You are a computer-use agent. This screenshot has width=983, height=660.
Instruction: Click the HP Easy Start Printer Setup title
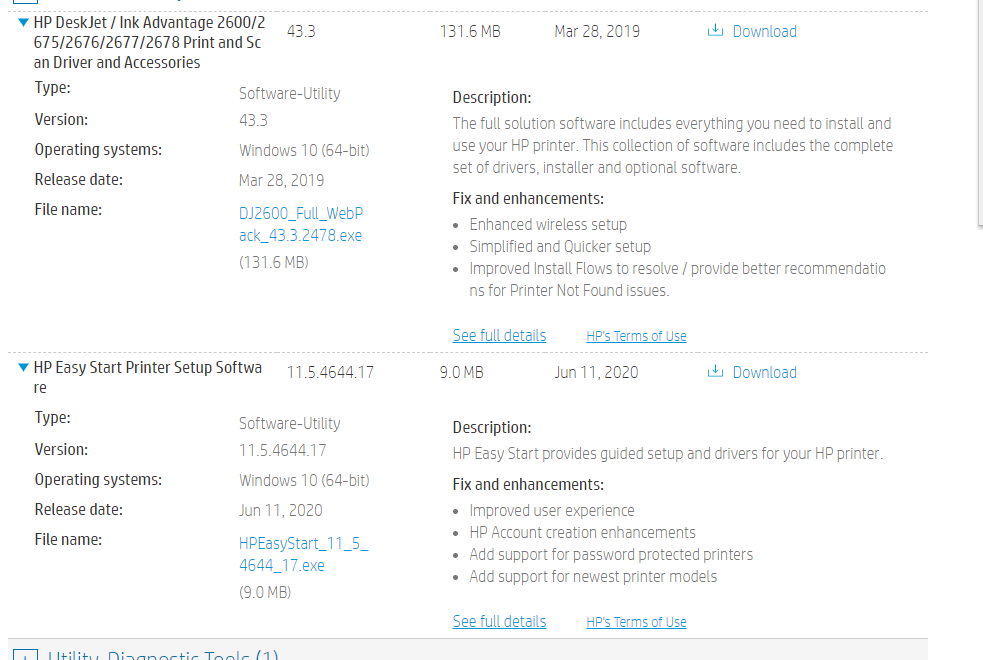[147, 368]
